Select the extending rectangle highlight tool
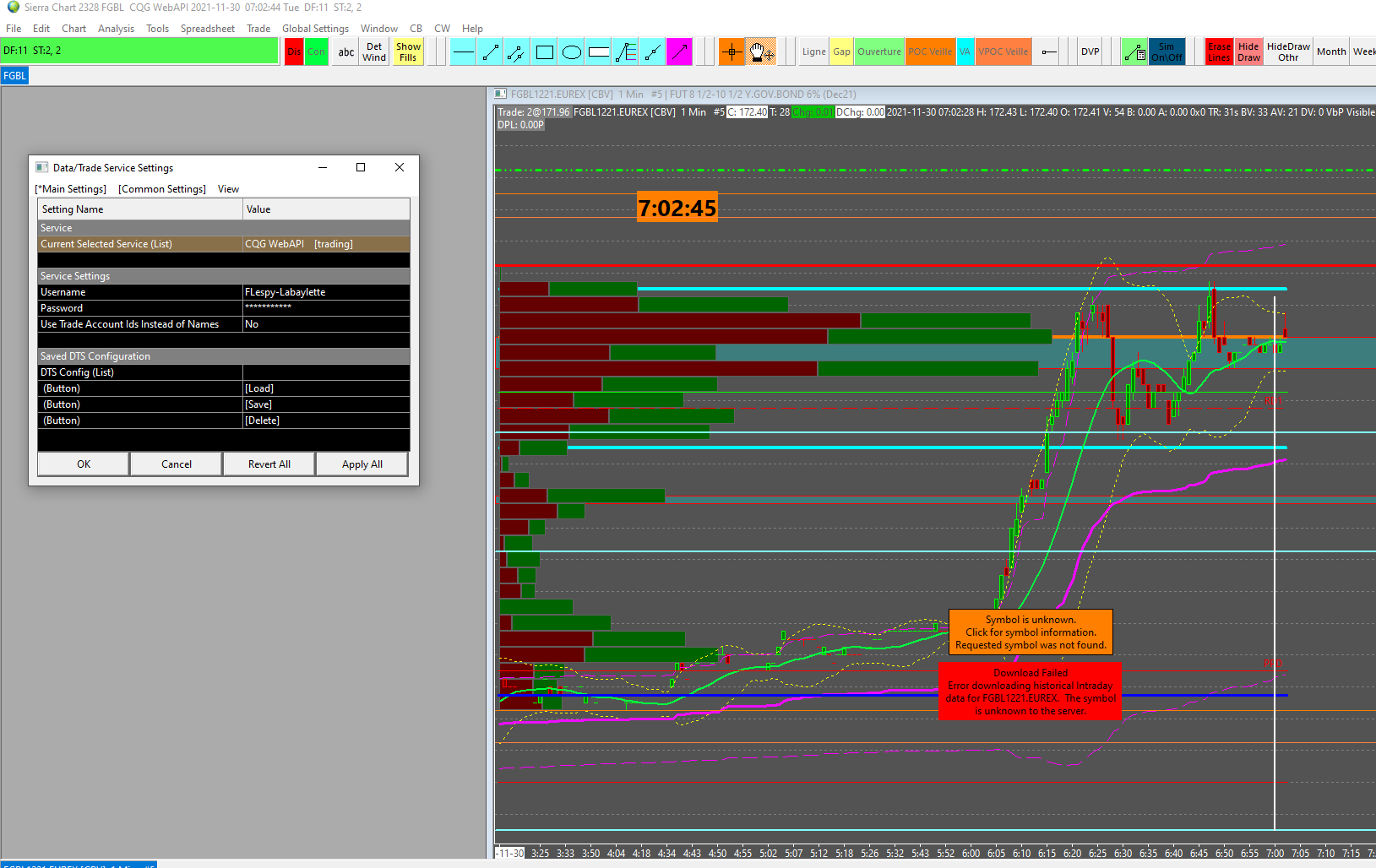Screen dimensions: 1376x868 pyautogui.click(x=599, y=52)
